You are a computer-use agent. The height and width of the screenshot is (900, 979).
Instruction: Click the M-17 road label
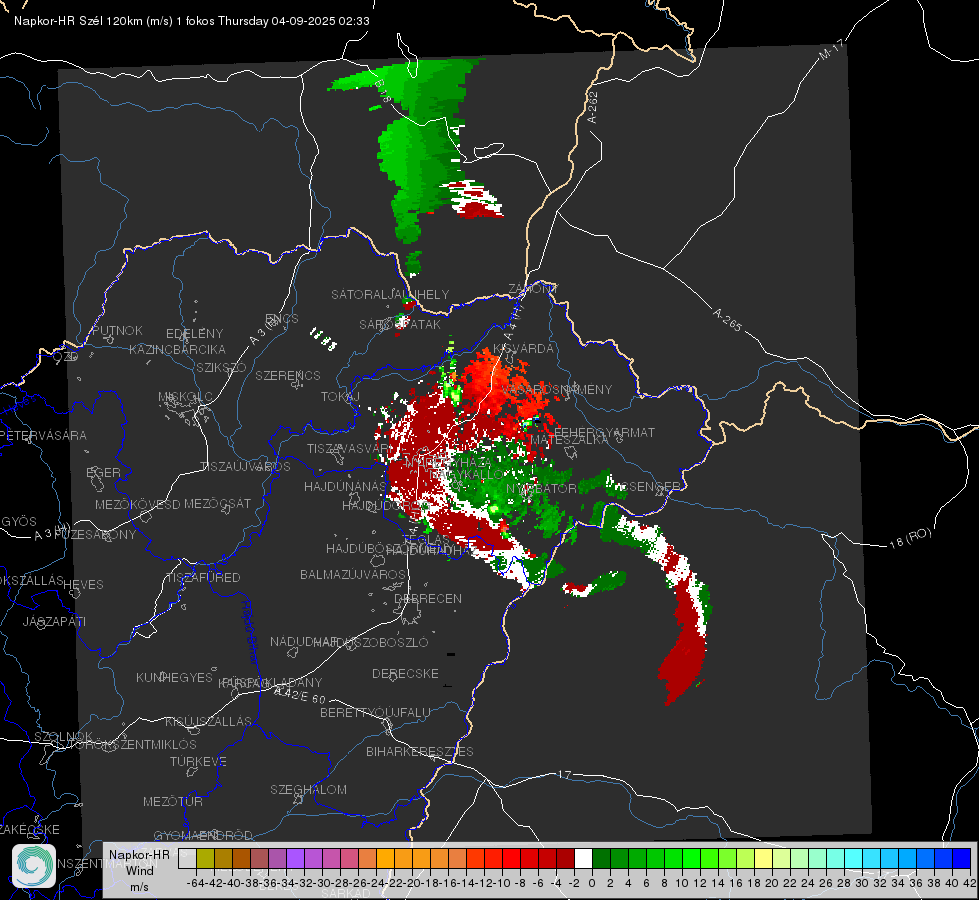[x=832, y=50]
